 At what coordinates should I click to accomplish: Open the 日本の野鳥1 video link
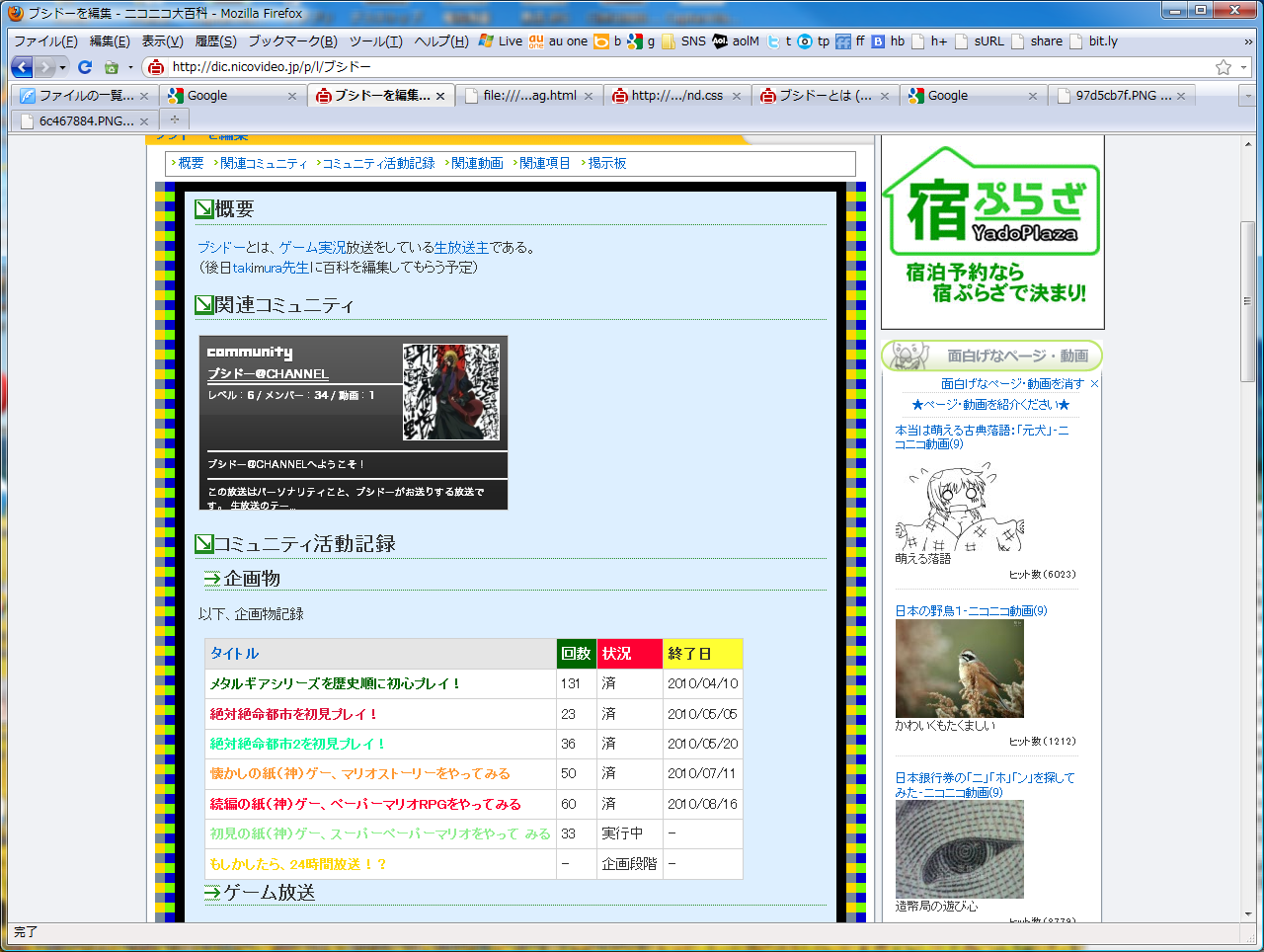971,611
